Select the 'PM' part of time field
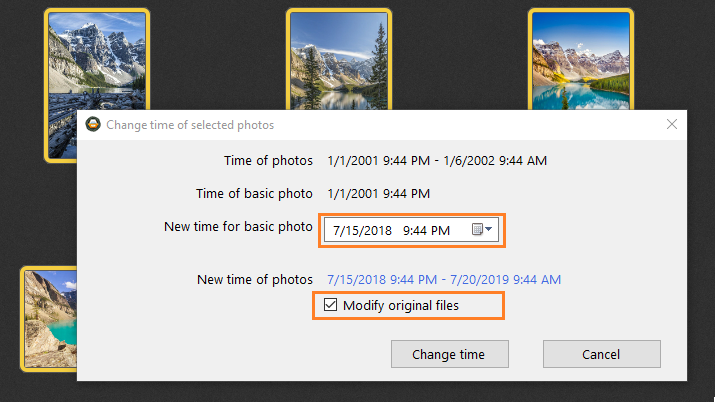 (x=441, y=231)
